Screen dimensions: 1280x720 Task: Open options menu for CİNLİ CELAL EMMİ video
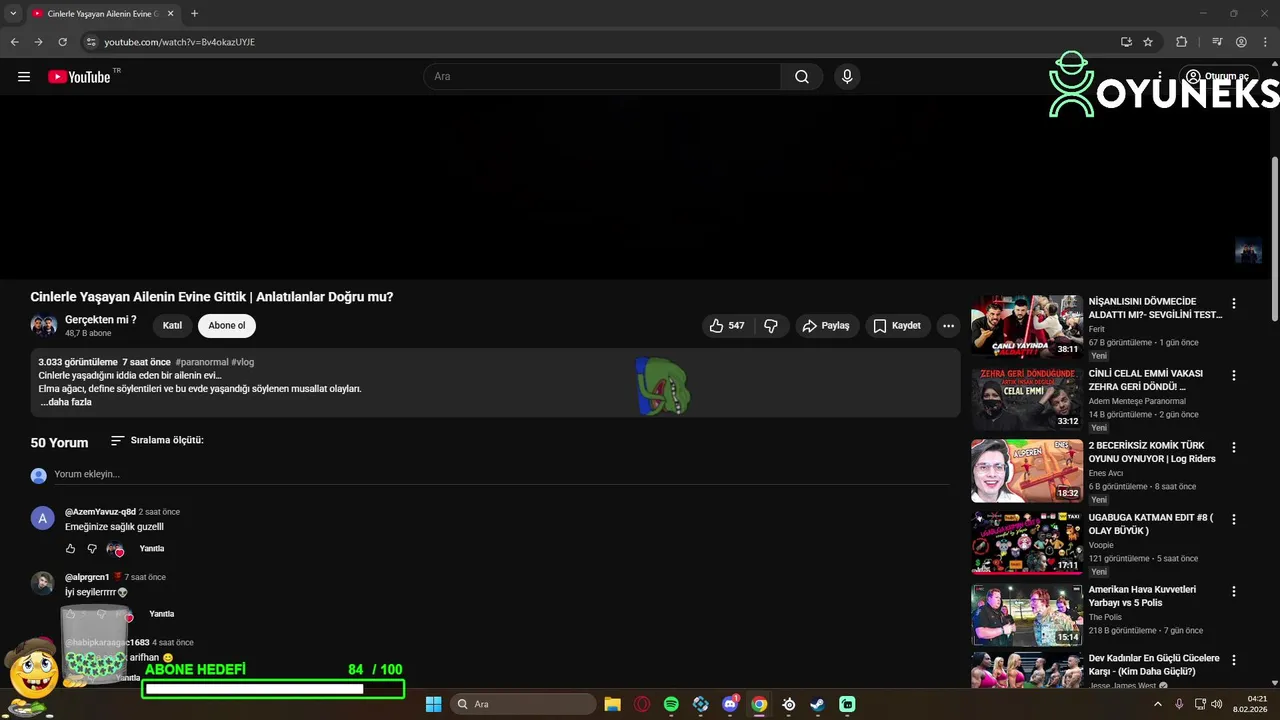coord(1233,376)
